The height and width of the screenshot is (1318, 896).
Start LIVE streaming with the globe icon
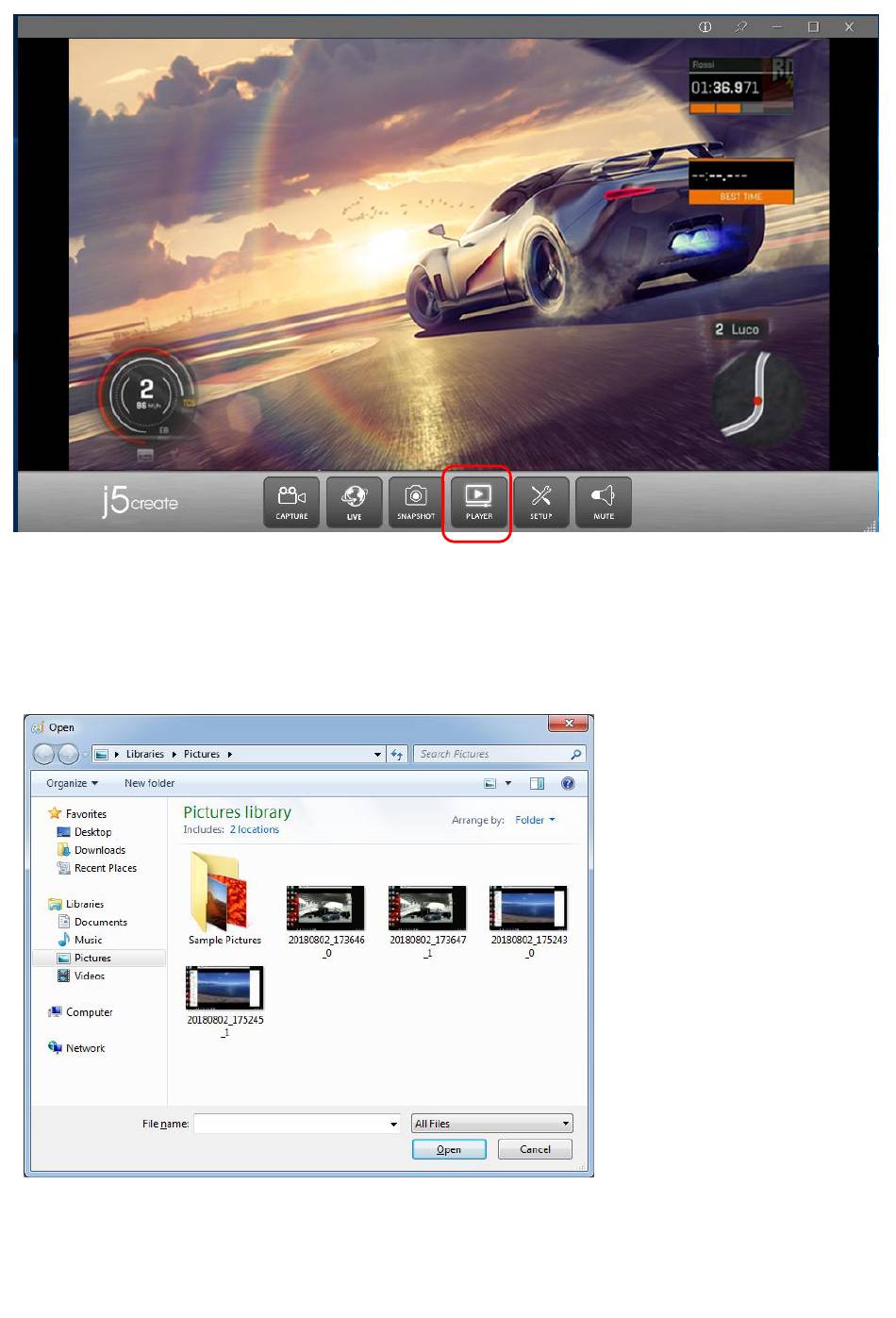354,501
